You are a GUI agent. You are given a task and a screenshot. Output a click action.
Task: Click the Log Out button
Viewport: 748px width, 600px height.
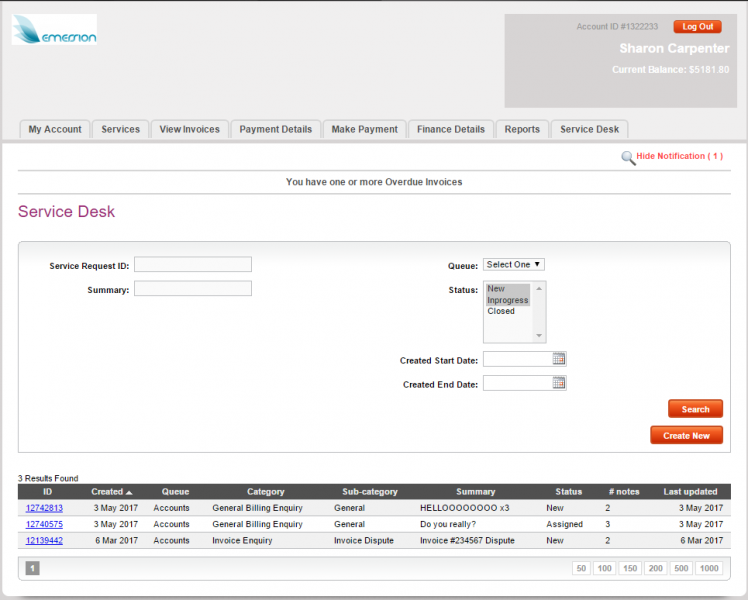pos(697,27)
